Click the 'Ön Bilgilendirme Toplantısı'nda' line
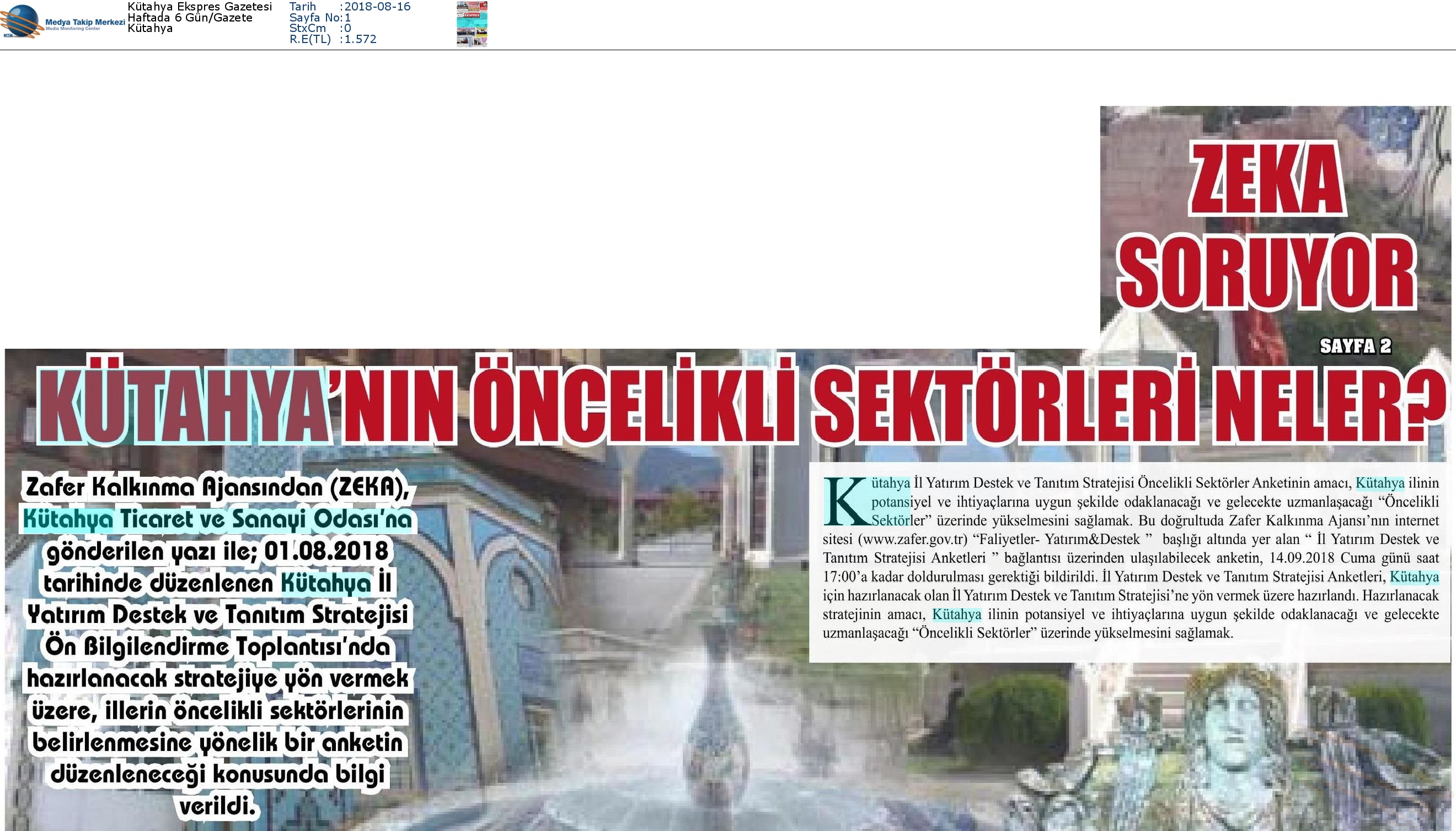Screen dimensions: 1456x831 point(218,647)
